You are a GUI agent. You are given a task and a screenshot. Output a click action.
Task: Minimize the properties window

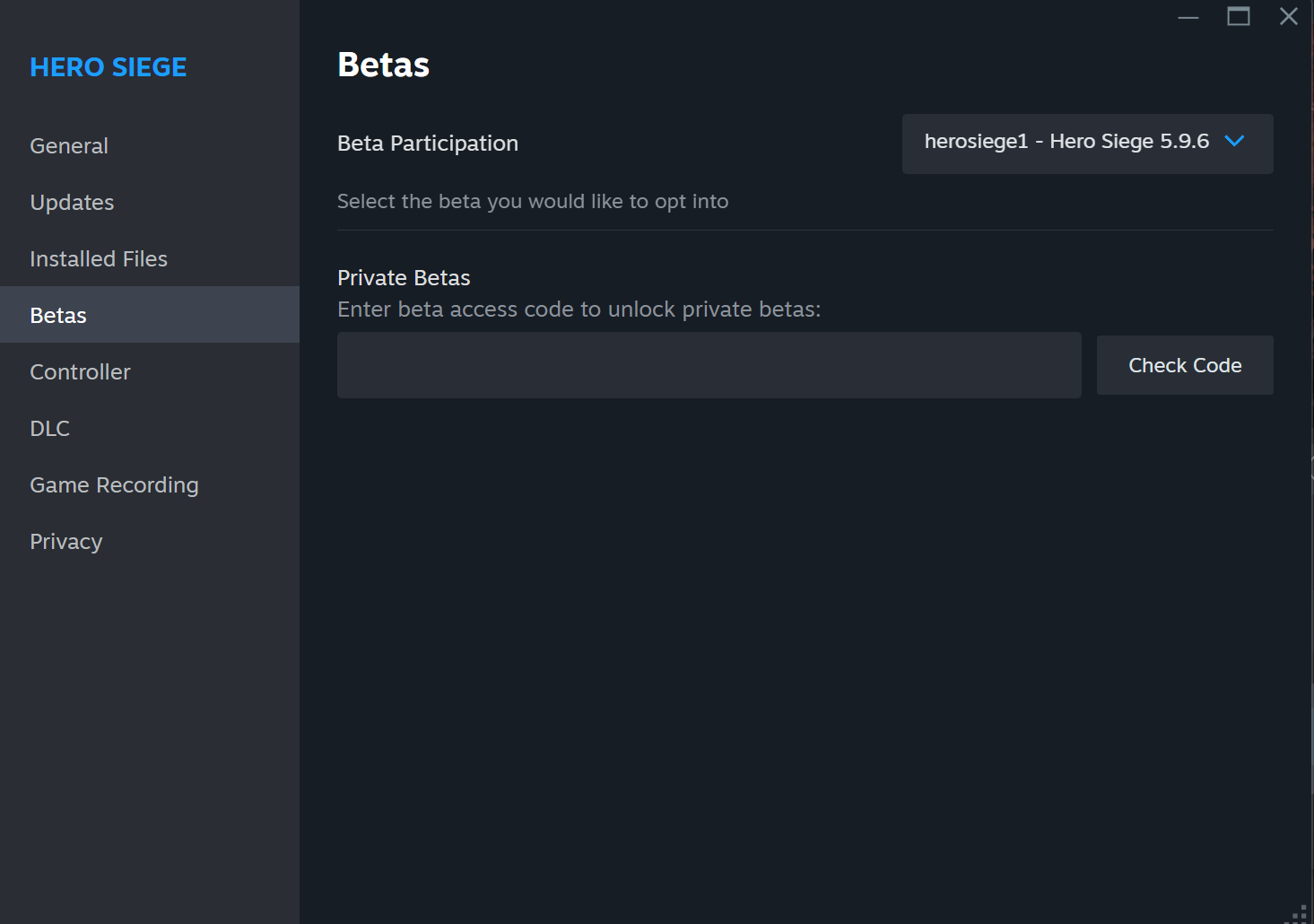1188,16
